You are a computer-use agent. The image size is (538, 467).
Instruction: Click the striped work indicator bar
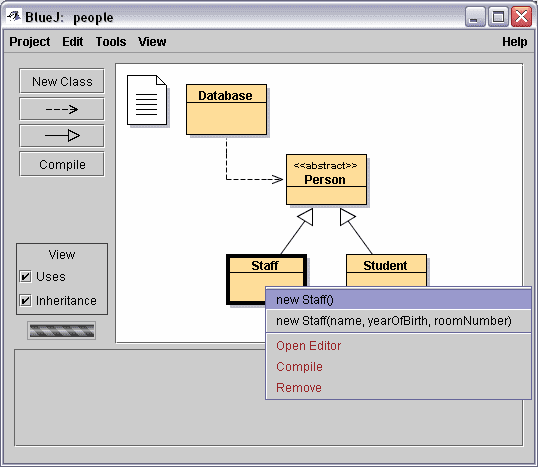pos(62,330)
